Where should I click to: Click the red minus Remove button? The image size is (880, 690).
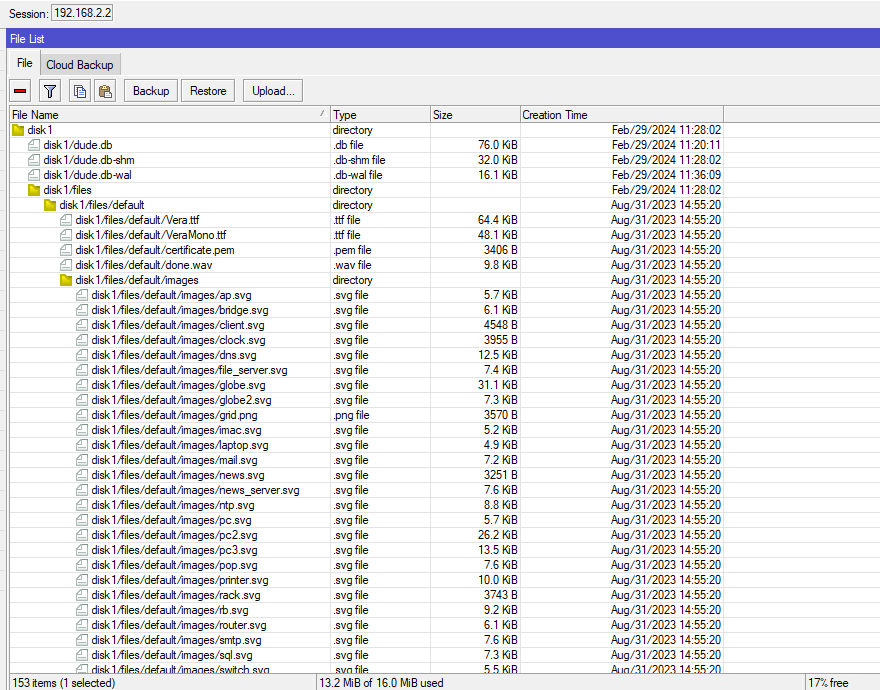21,91
